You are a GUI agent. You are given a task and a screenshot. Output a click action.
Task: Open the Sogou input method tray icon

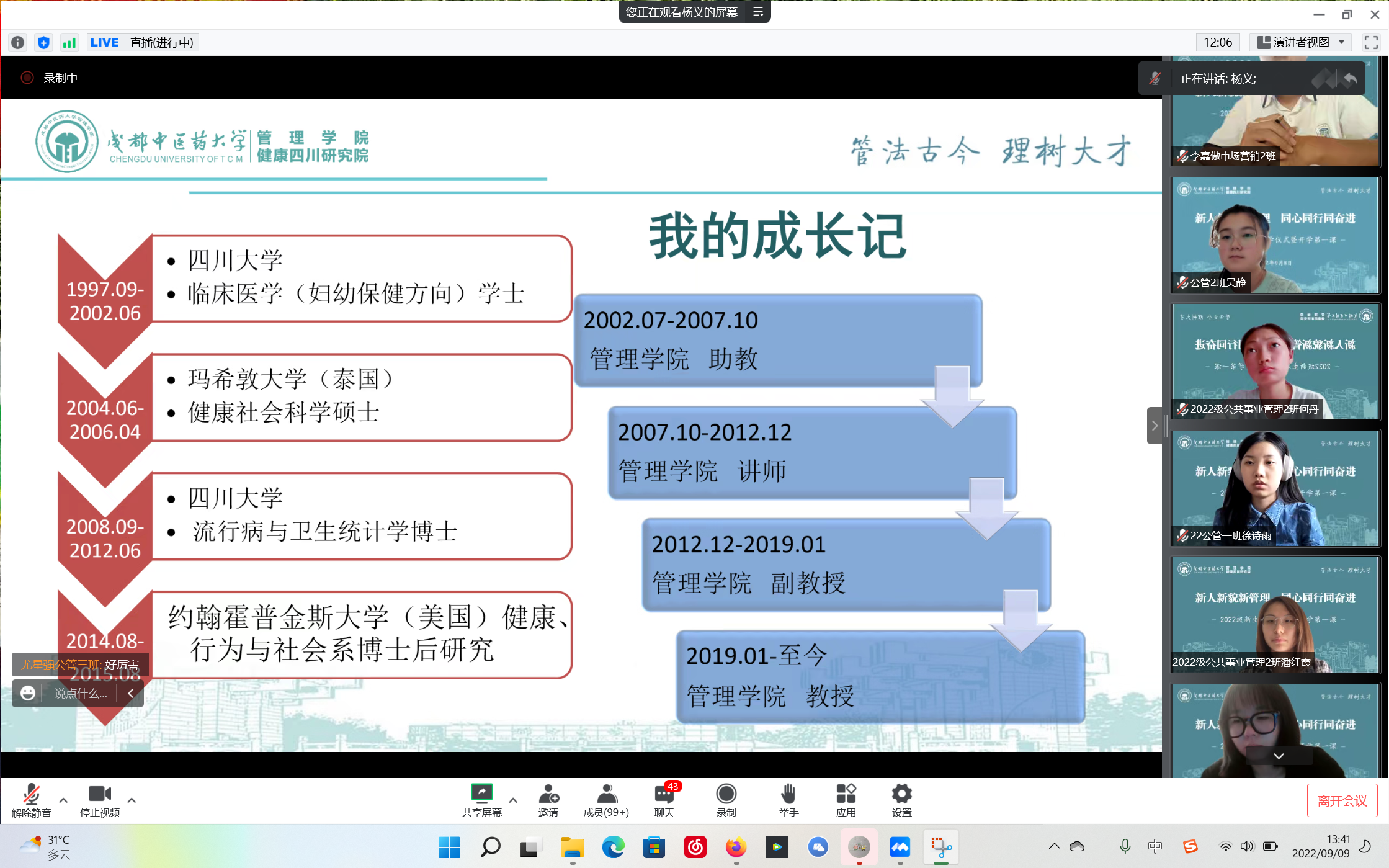pos(1190,846)
